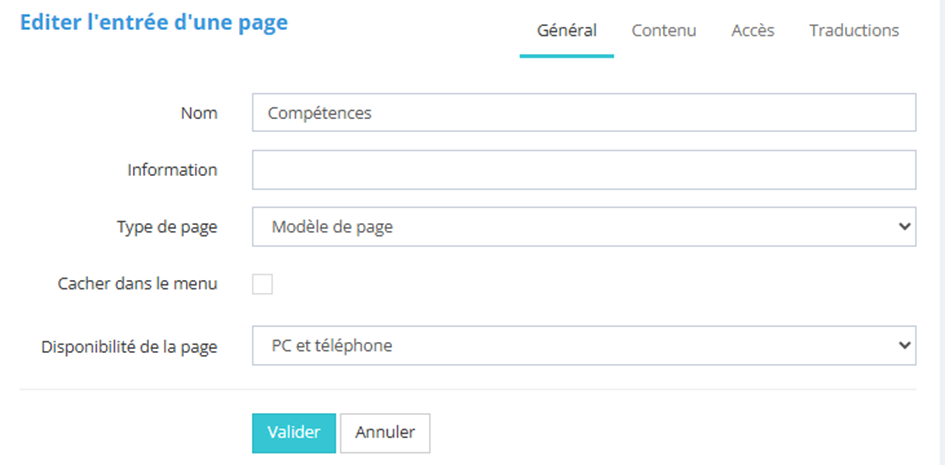The image size is (945, 465).
Task: Click the Type de page label text
Action: click(167, 227)
